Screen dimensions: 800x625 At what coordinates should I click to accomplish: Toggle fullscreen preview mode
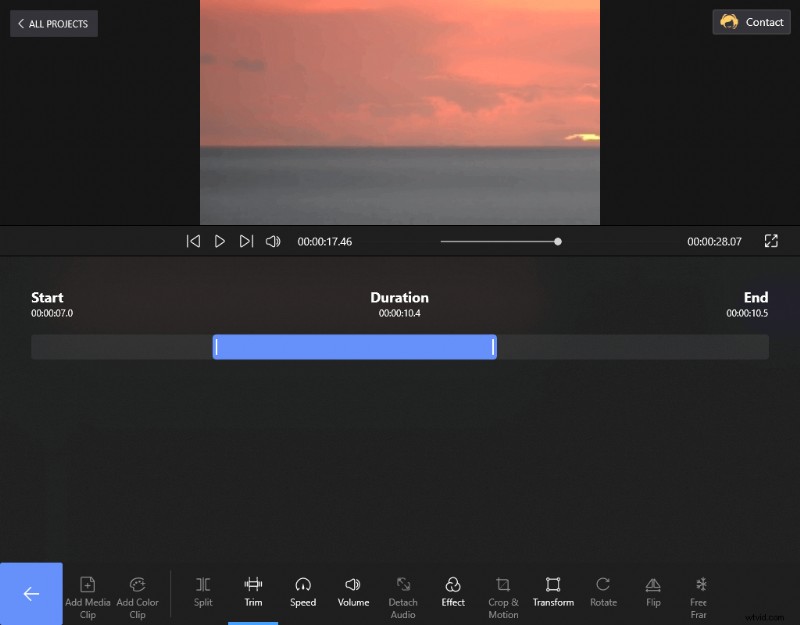[x=771, y=241]
